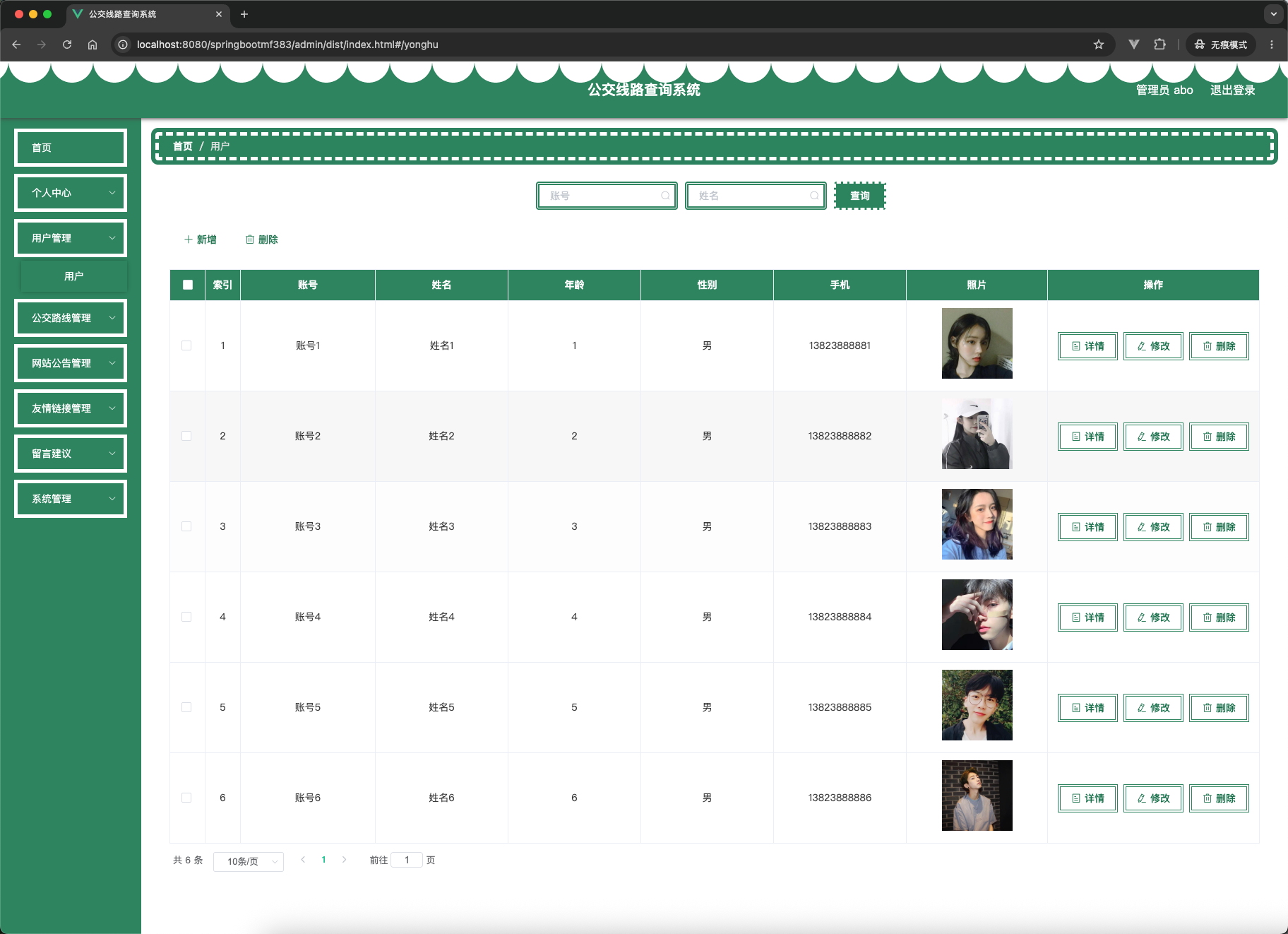Image resolution: width=1288 pixels, height=934 pixels.
Task: Check the checkbox for row 账号1
Action: pyautogui.click(x=186, y=345)
